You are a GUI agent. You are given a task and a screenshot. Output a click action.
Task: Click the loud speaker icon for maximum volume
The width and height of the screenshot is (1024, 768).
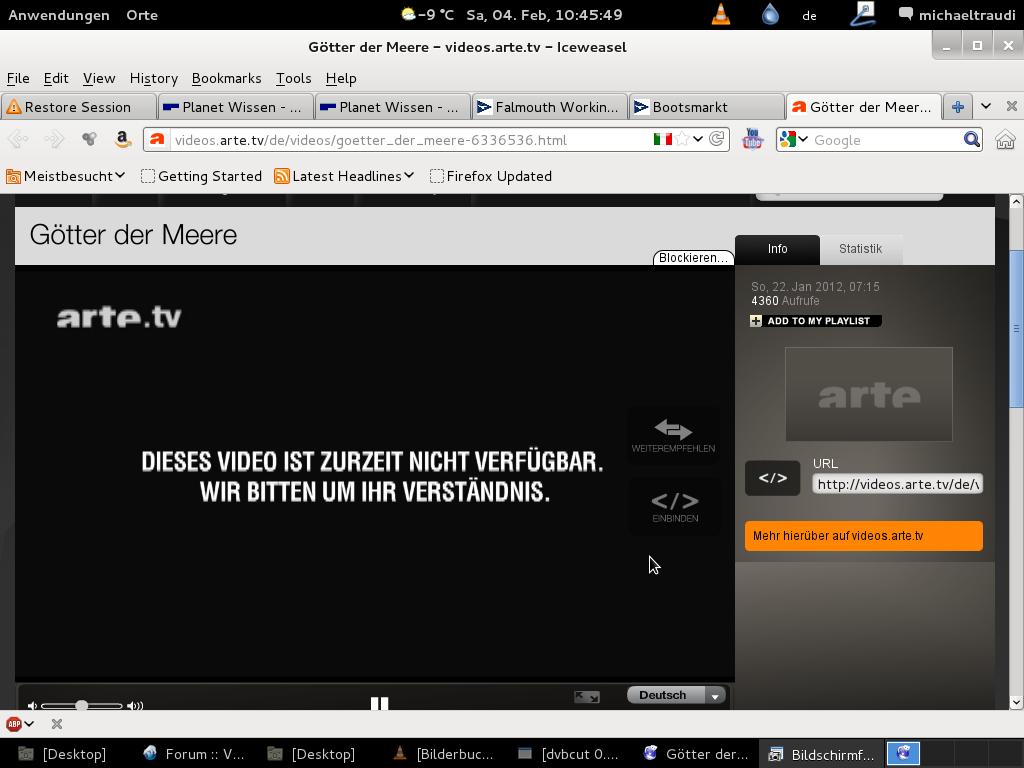click(135, 705)
